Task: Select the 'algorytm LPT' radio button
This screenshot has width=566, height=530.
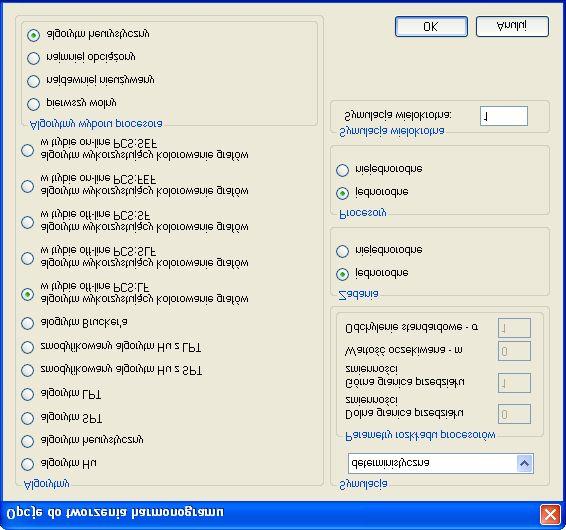Action: point(27,394)
